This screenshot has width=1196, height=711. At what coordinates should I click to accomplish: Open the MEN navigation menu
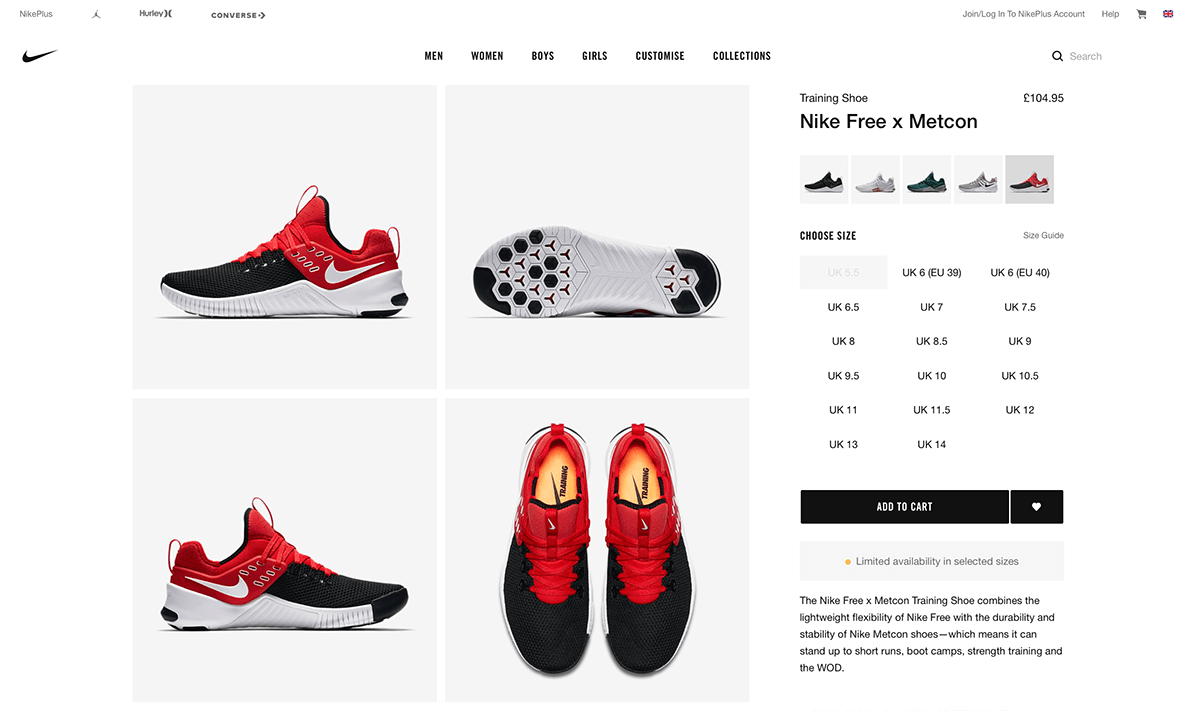pyautogui.click(x=433, y=56)
